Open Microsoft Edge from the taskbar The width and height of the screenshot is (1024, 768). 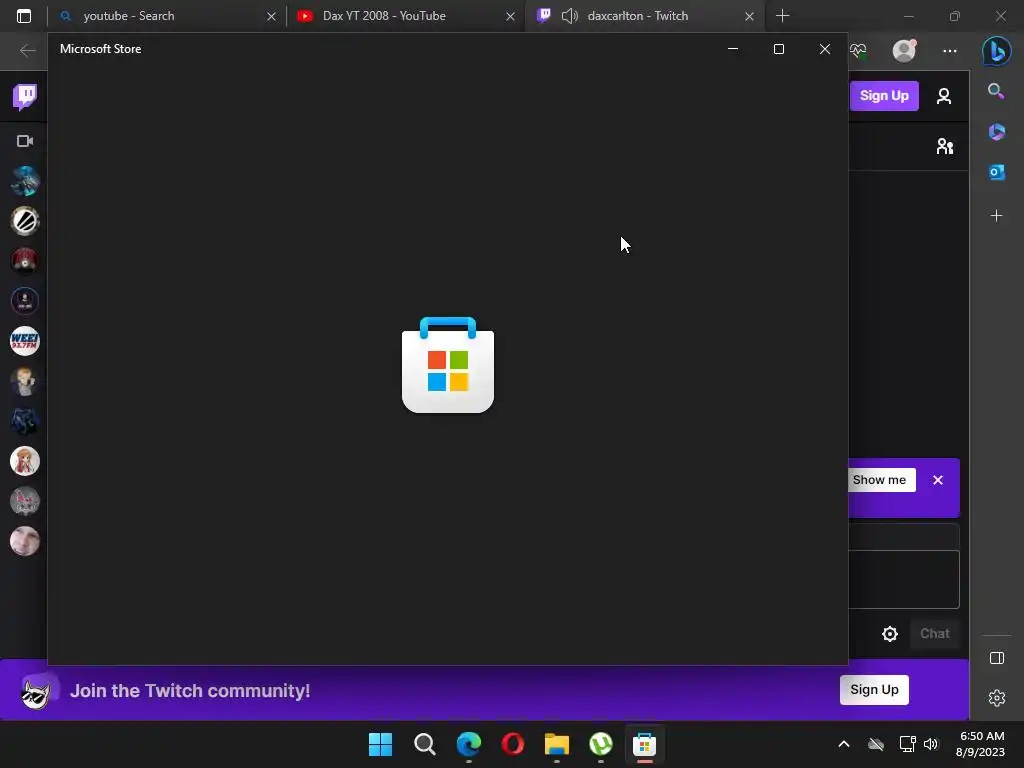[469, 744]
